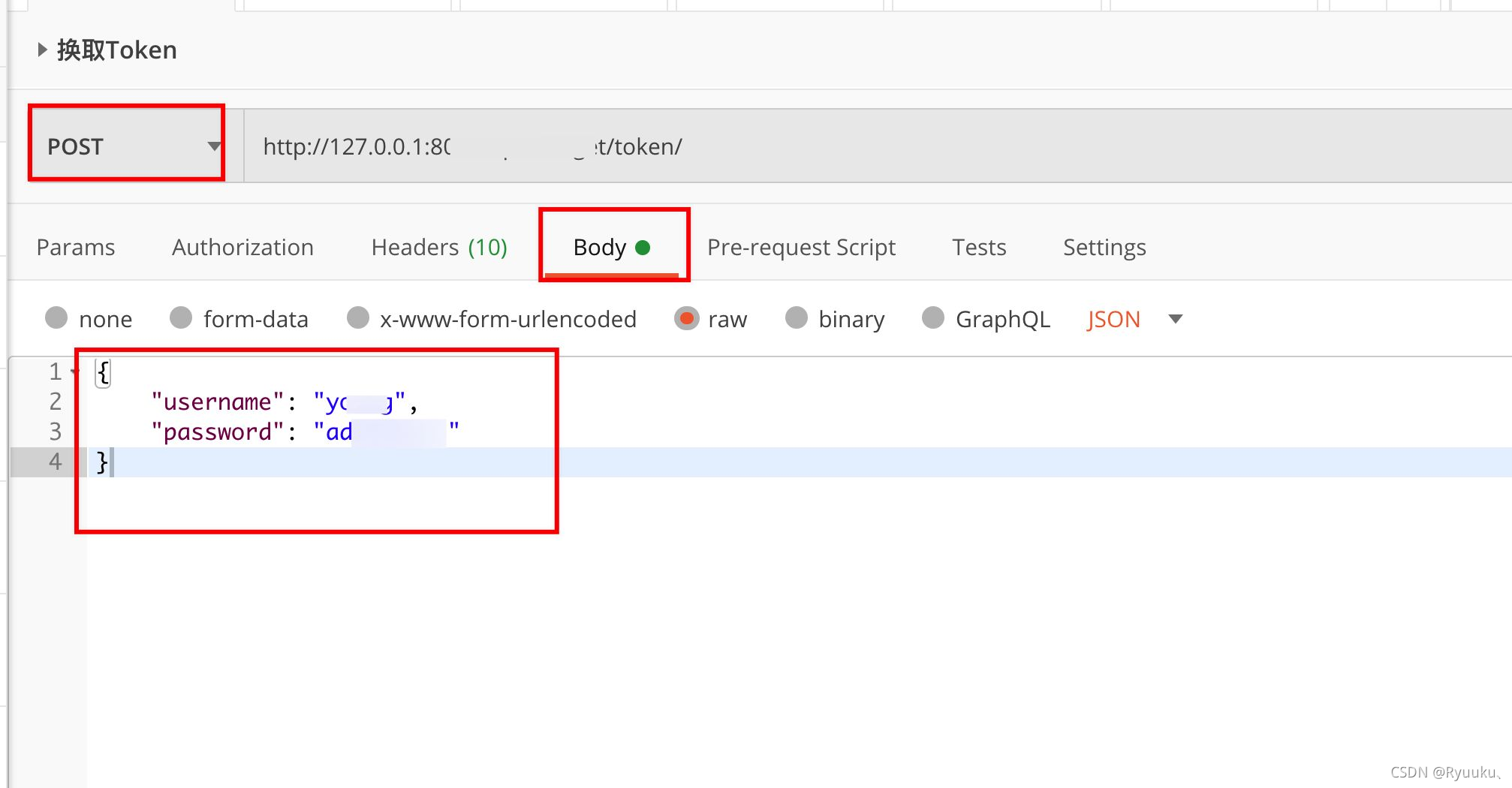1512x788 pixels.
Task: Click the opening brace on line 1
Action: coord(103,372)
